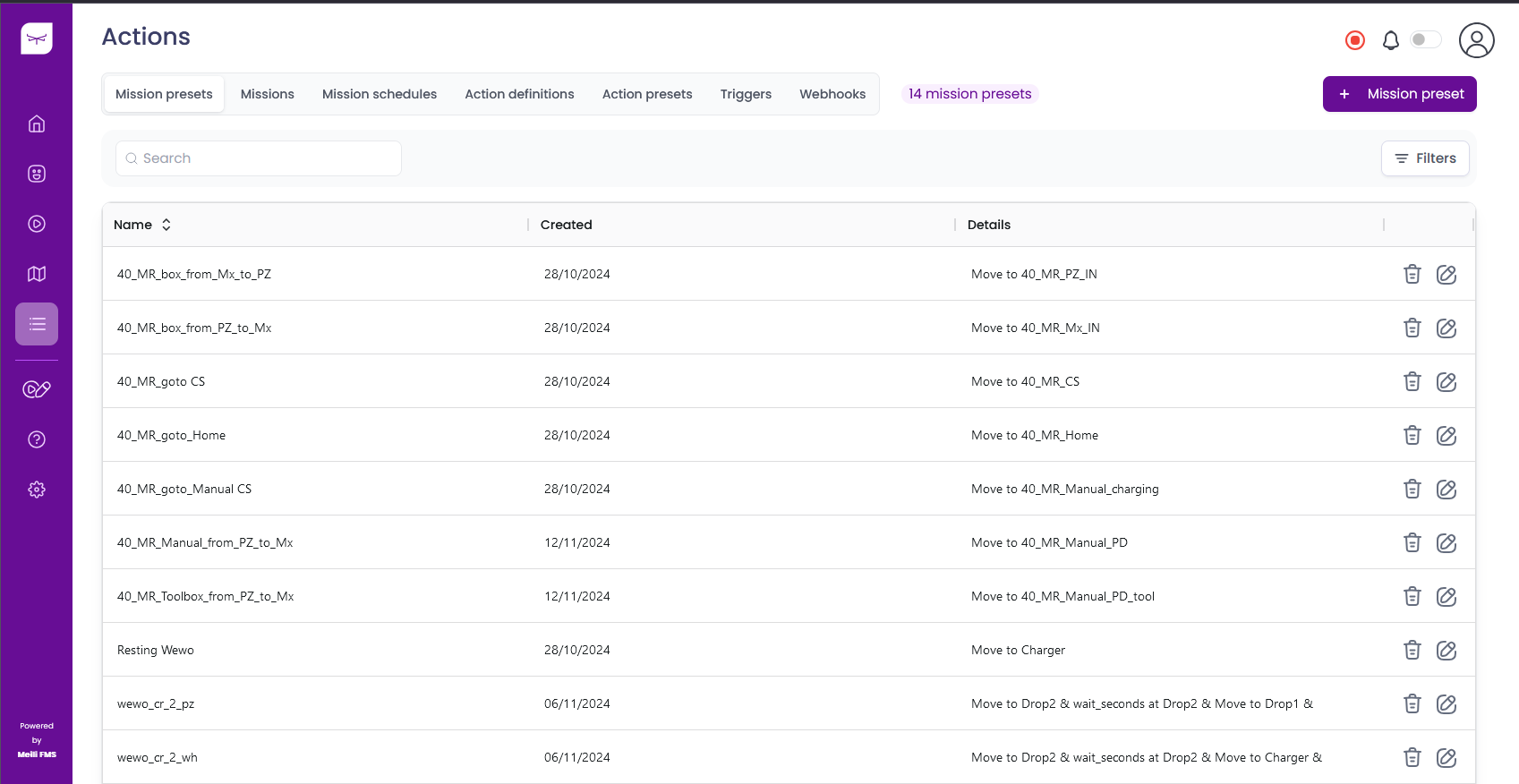Image resolution: width=1519 pixels, height=784 pixels.
Task: Switch to the Action definitions tab
Action: click(519, 94)
